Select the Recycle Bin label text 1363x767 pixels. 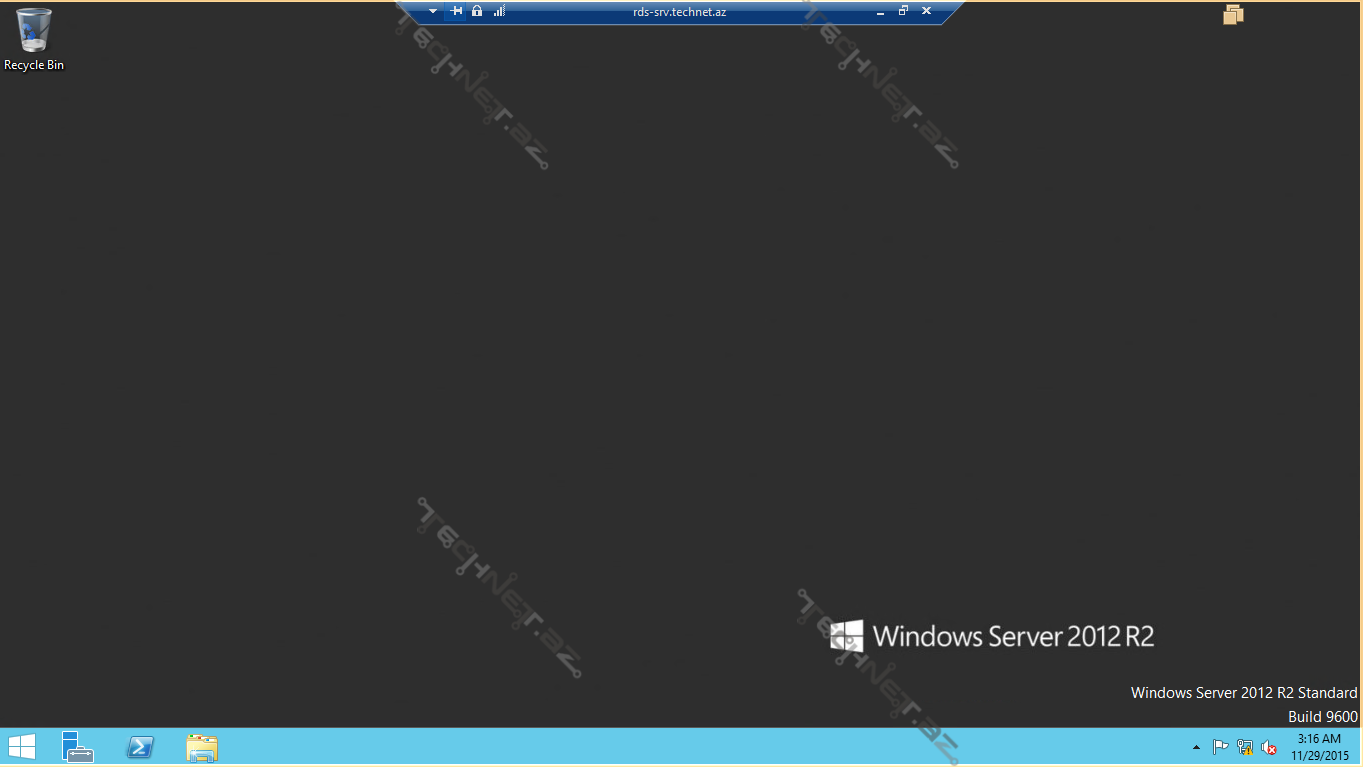click(x=34, y=65)
